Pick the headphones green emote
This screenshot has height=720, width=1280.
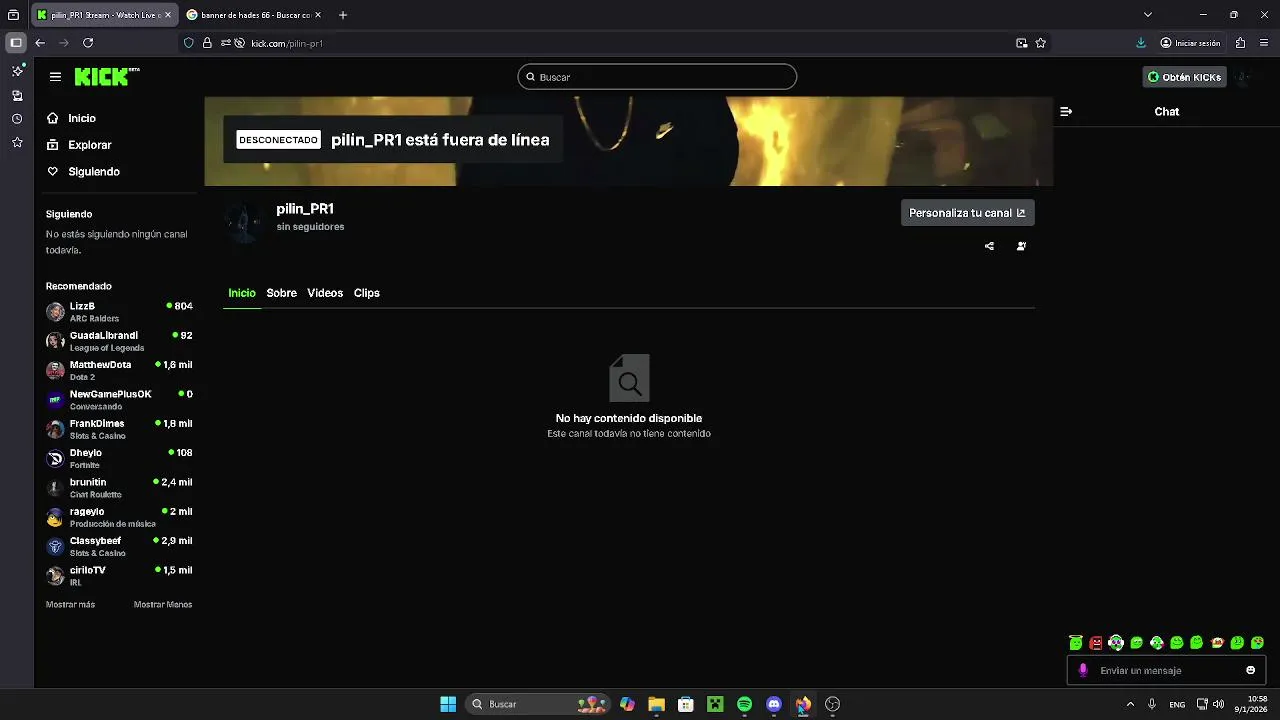(x=1116, y=643)
